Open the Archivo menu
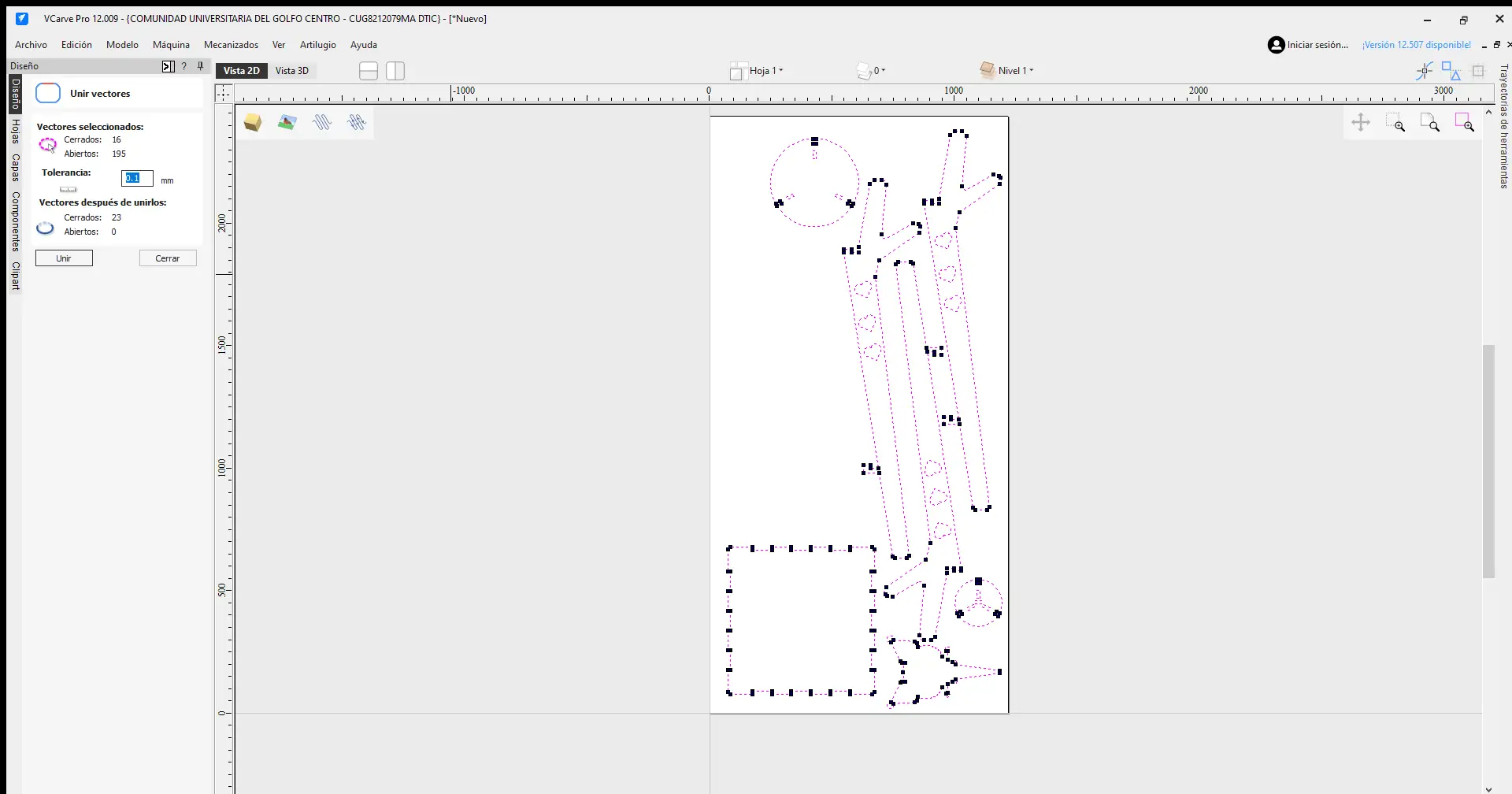The width and height of the screenshot is (1512, 794). (x=31, y=45)
